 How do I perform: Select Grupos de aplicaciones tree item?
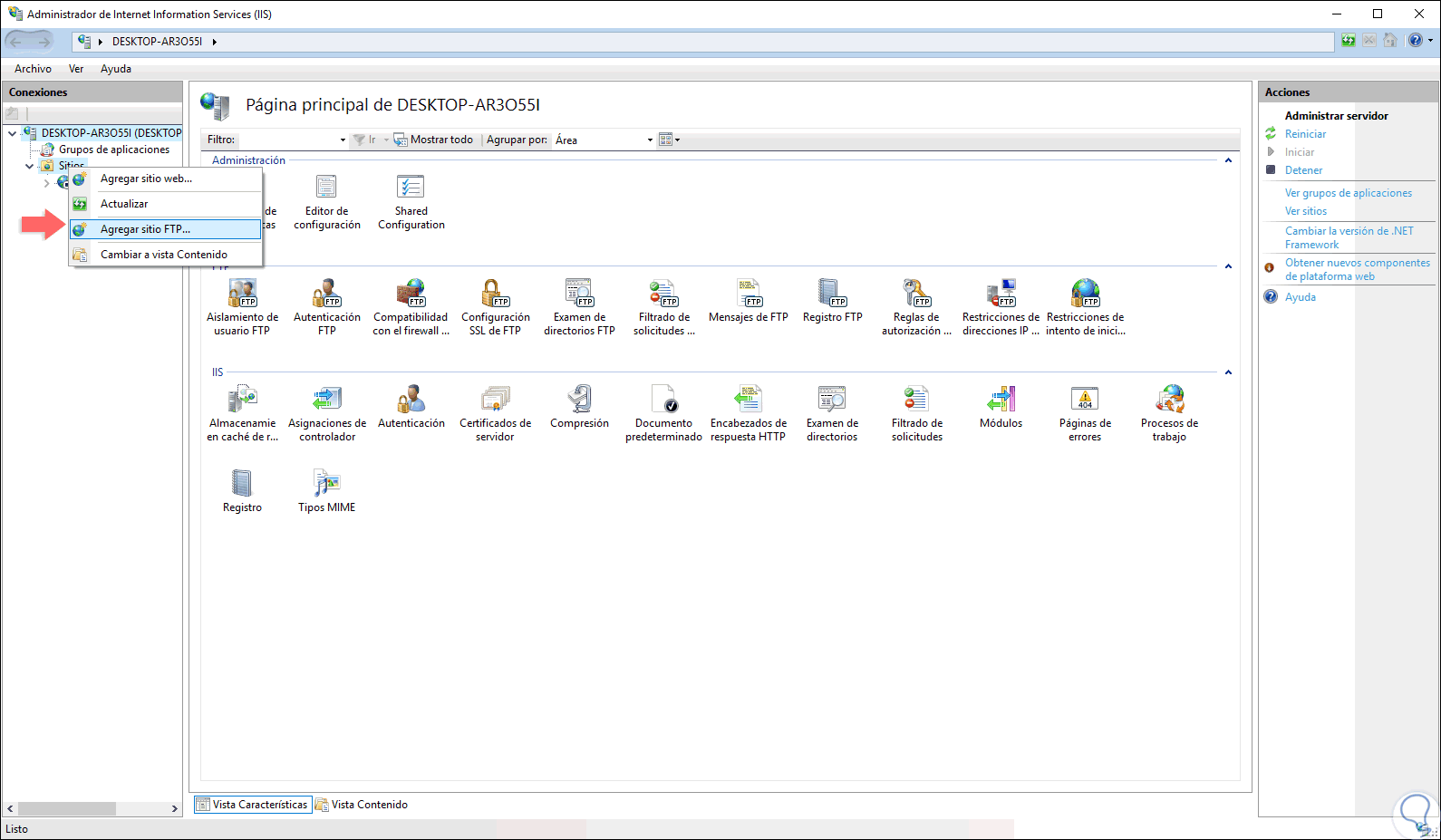pos(114,150)
